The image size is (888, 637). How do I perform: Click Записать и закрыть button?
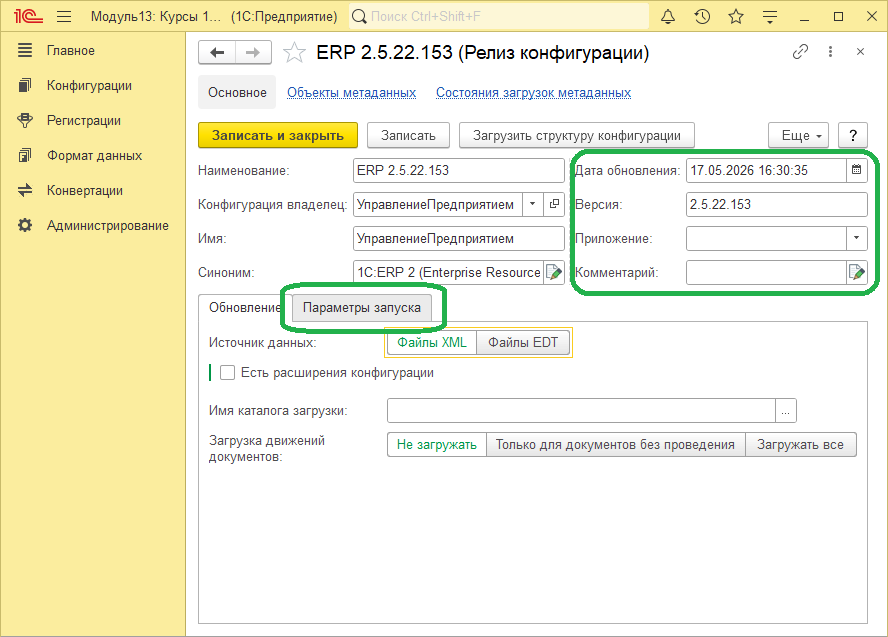pyautogui.click(x=278, y=135)
